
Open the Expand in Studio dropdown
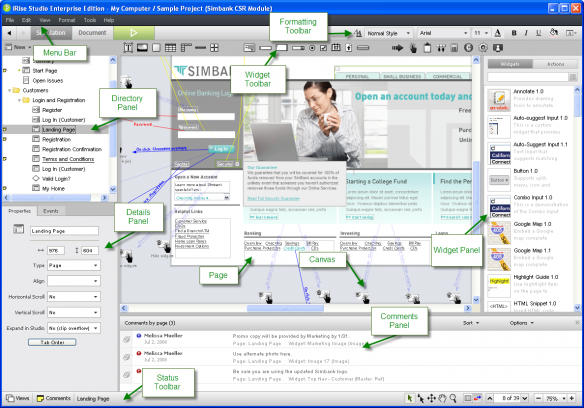click(73, 328)
